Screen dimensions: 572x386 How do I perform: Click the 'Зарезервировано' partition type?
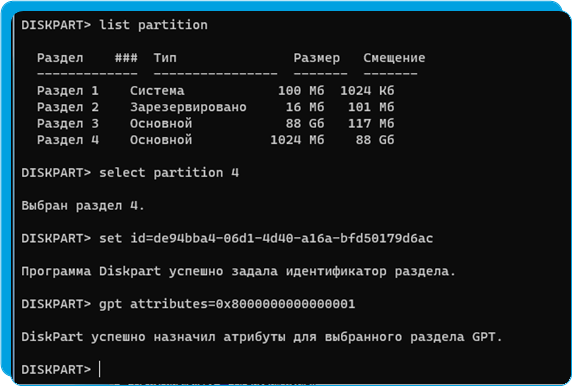point(188,107)
